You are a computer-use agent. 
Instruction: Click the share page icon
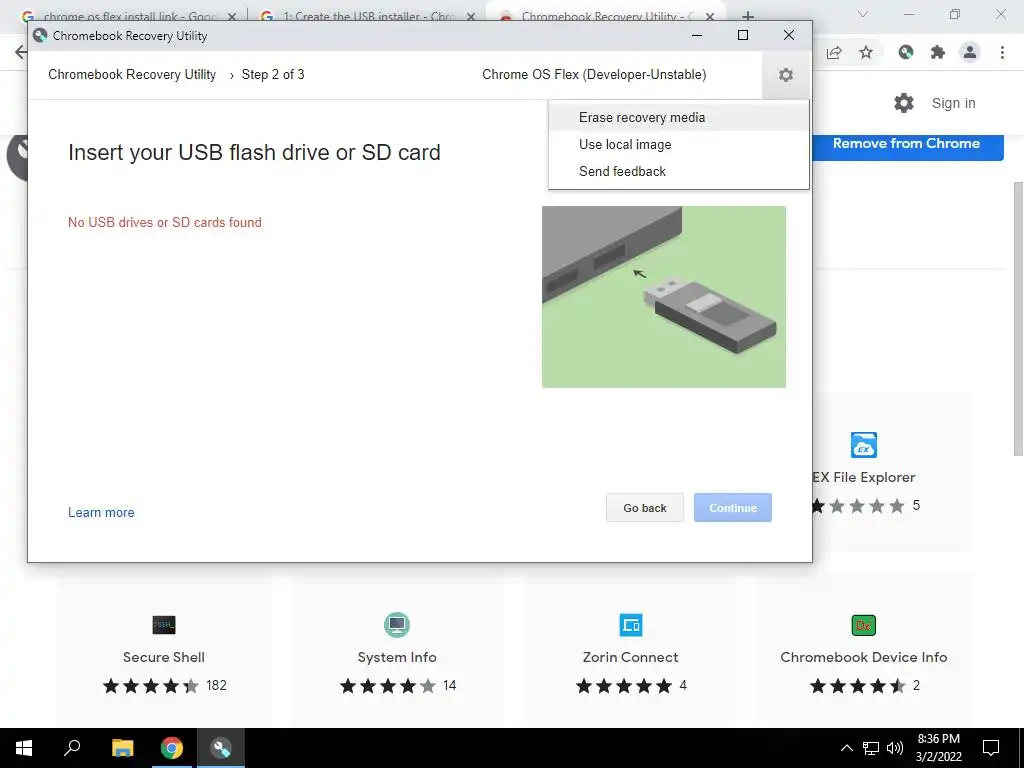click(834, 52)
